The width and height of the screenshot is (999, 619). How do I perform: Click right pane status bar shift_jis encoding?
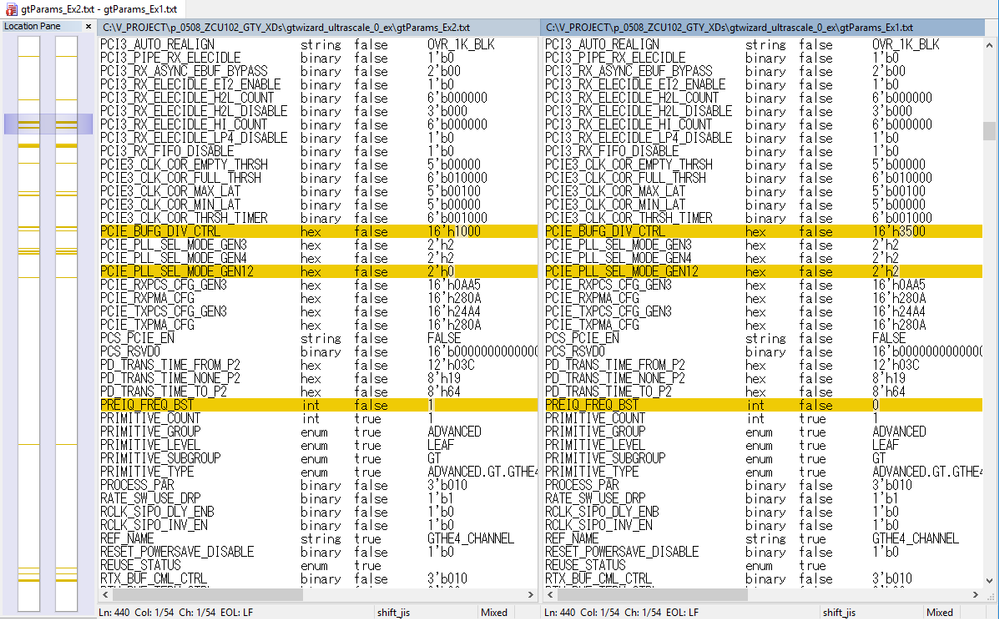[x=838, y=613]
